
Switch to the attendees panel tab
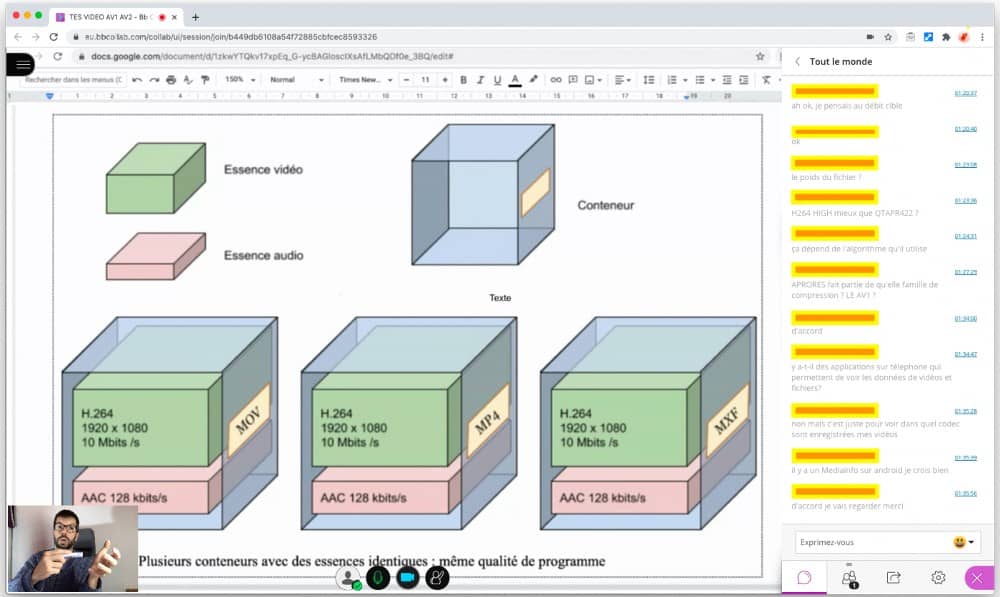click(849, 577)
